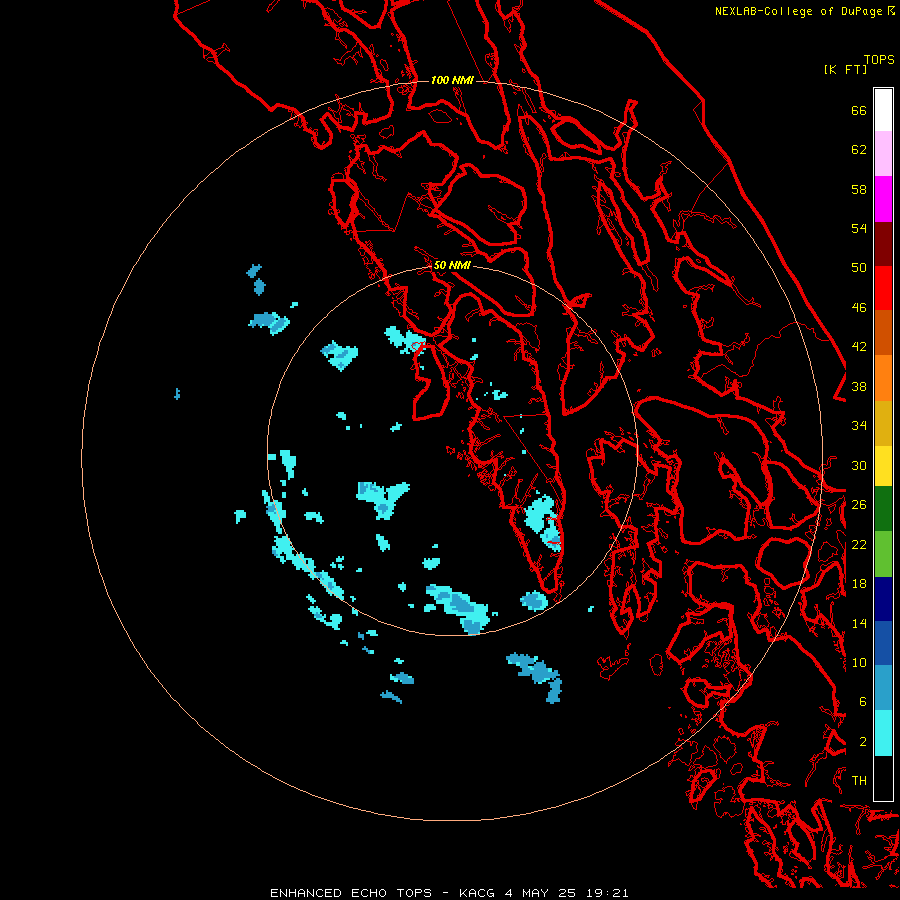The image size is (900, 900).
Task: Click the dark green 26 kft legend swatch
Action: click(883, 509)
